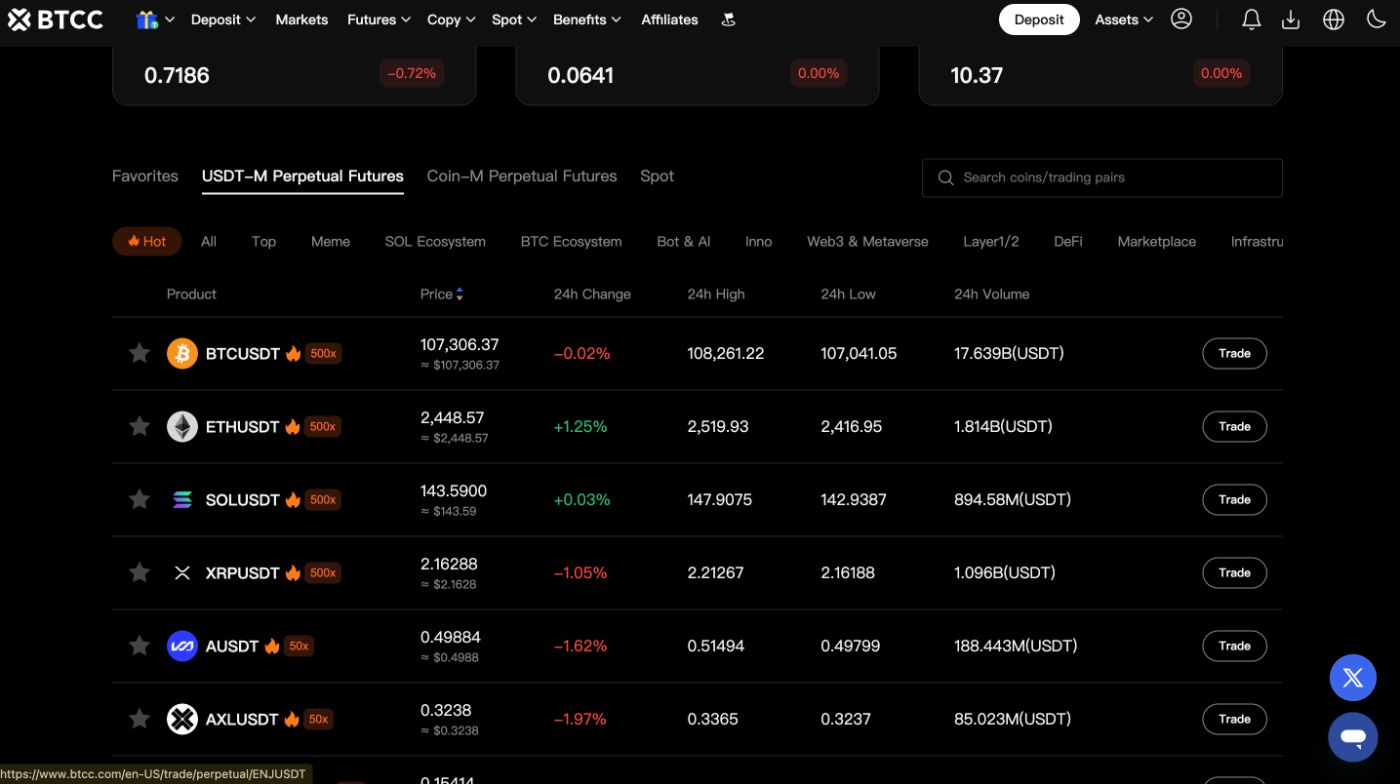Click the download app icon

pyautogui.click(x=1291, y=19)
